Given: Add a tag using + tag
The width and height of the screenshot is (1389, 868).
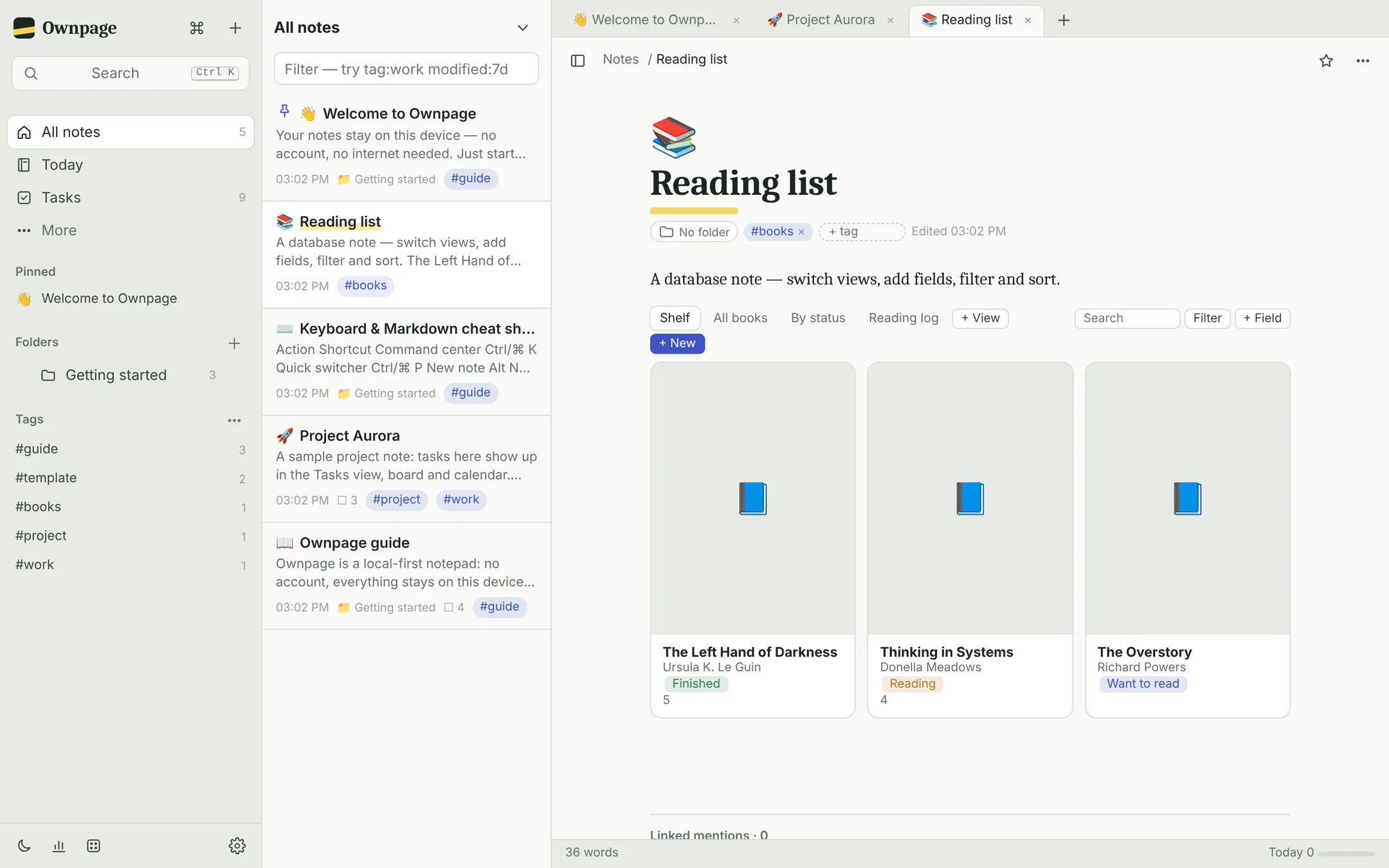Looking at the screenshot, I should (862, 231).
